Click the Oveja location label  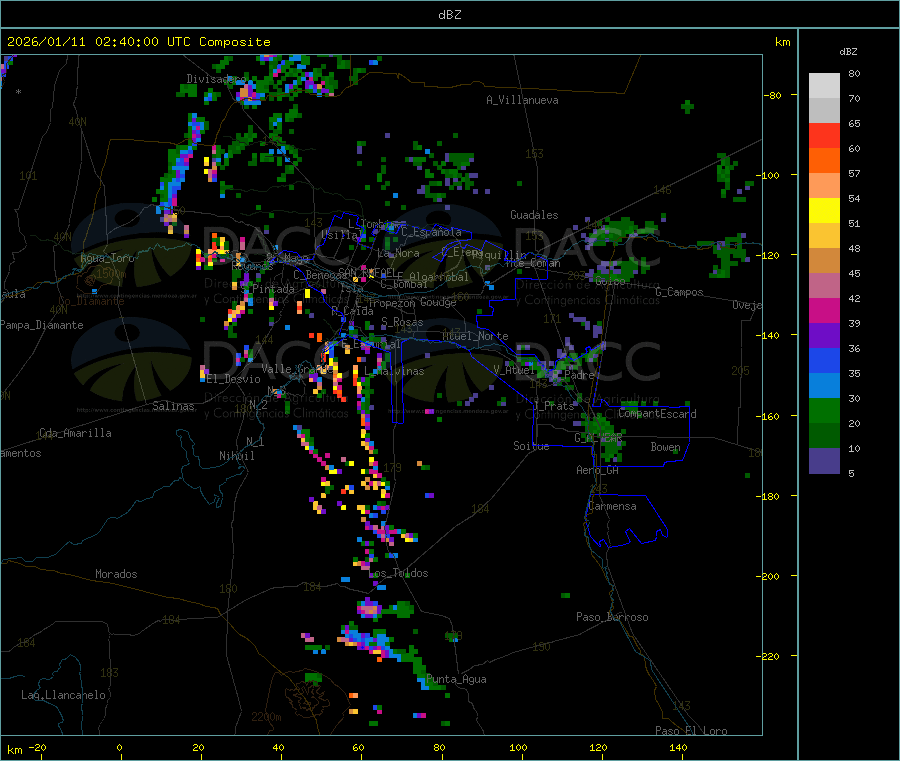tap(747, 305)
